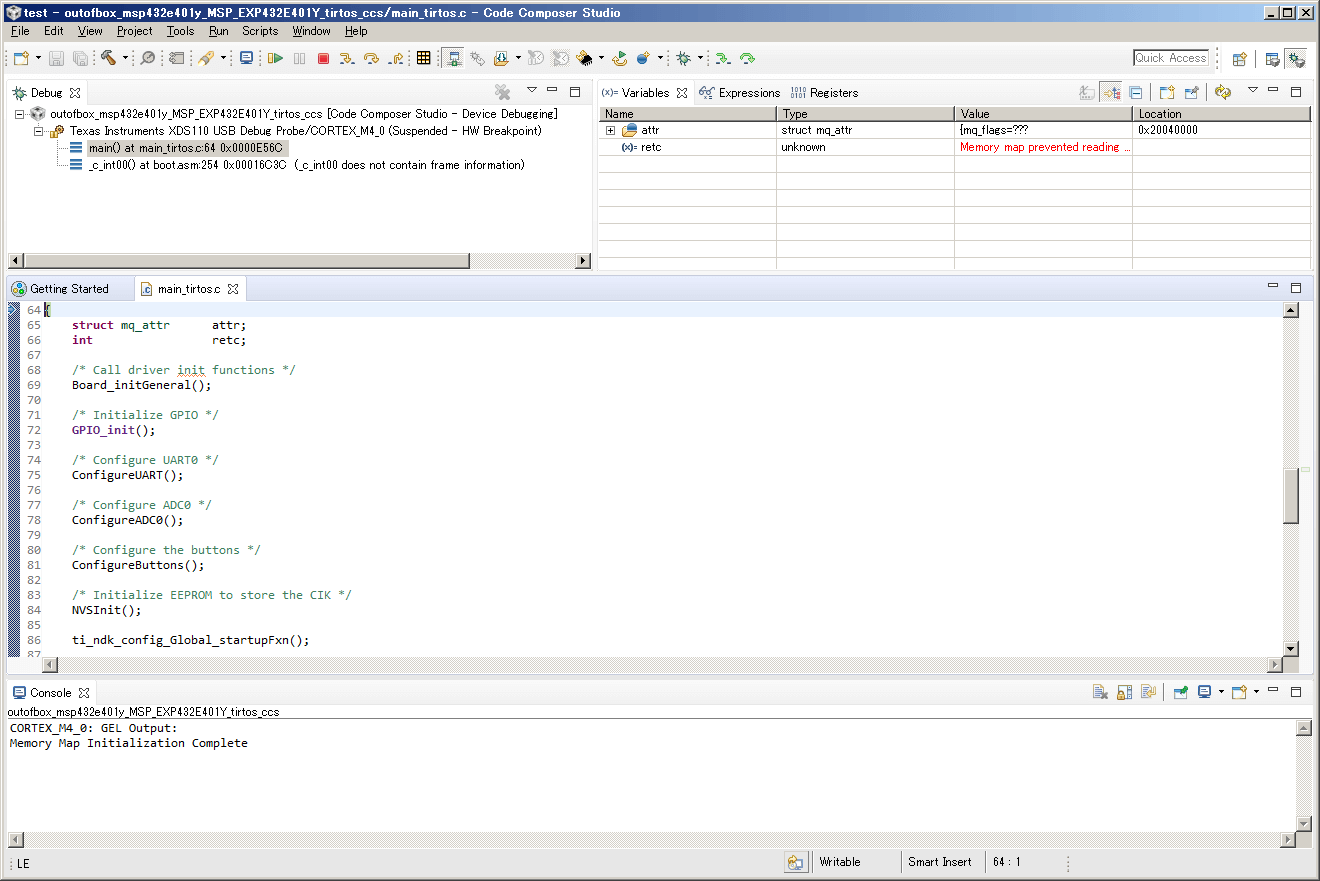Open the Getting Started tab

tap(68, 289)
